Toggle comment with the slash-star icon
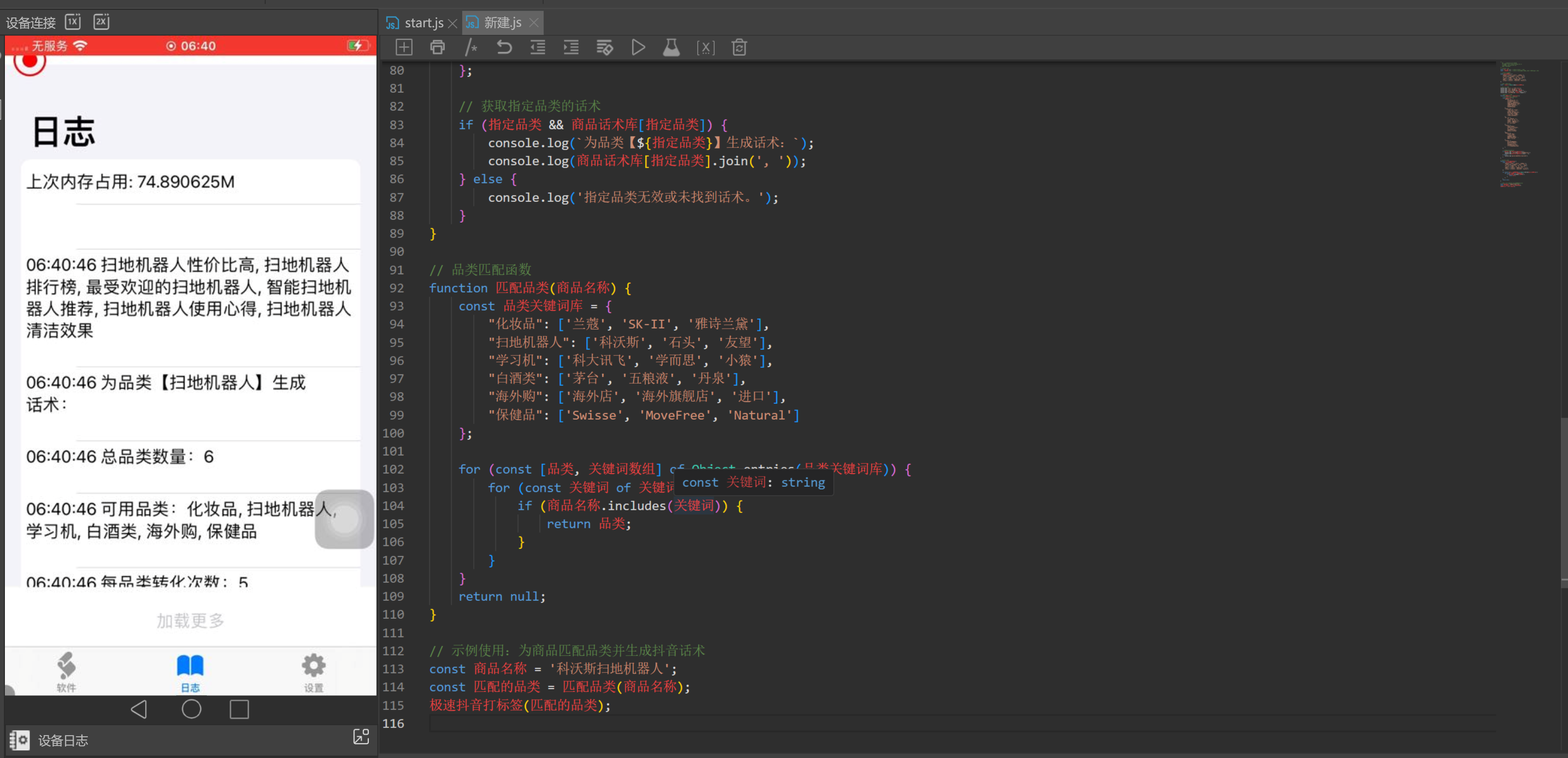 pos(470,47)
